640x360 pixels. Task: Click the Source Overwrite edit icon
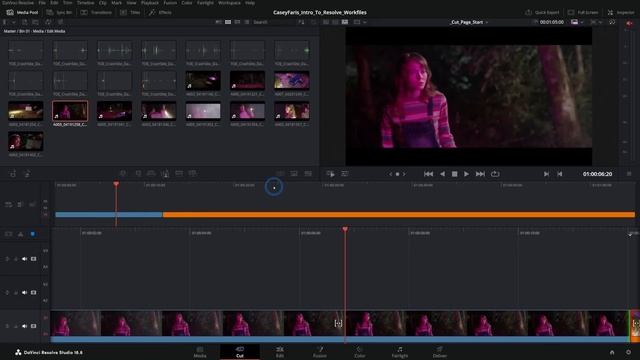point(193,174)
